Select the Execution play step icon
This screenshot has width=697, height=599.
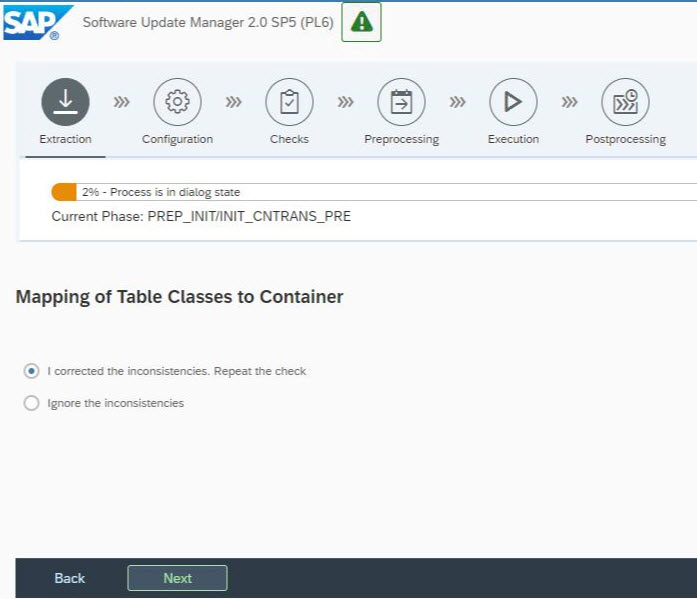pyautogui.click(x=513, y=102)
